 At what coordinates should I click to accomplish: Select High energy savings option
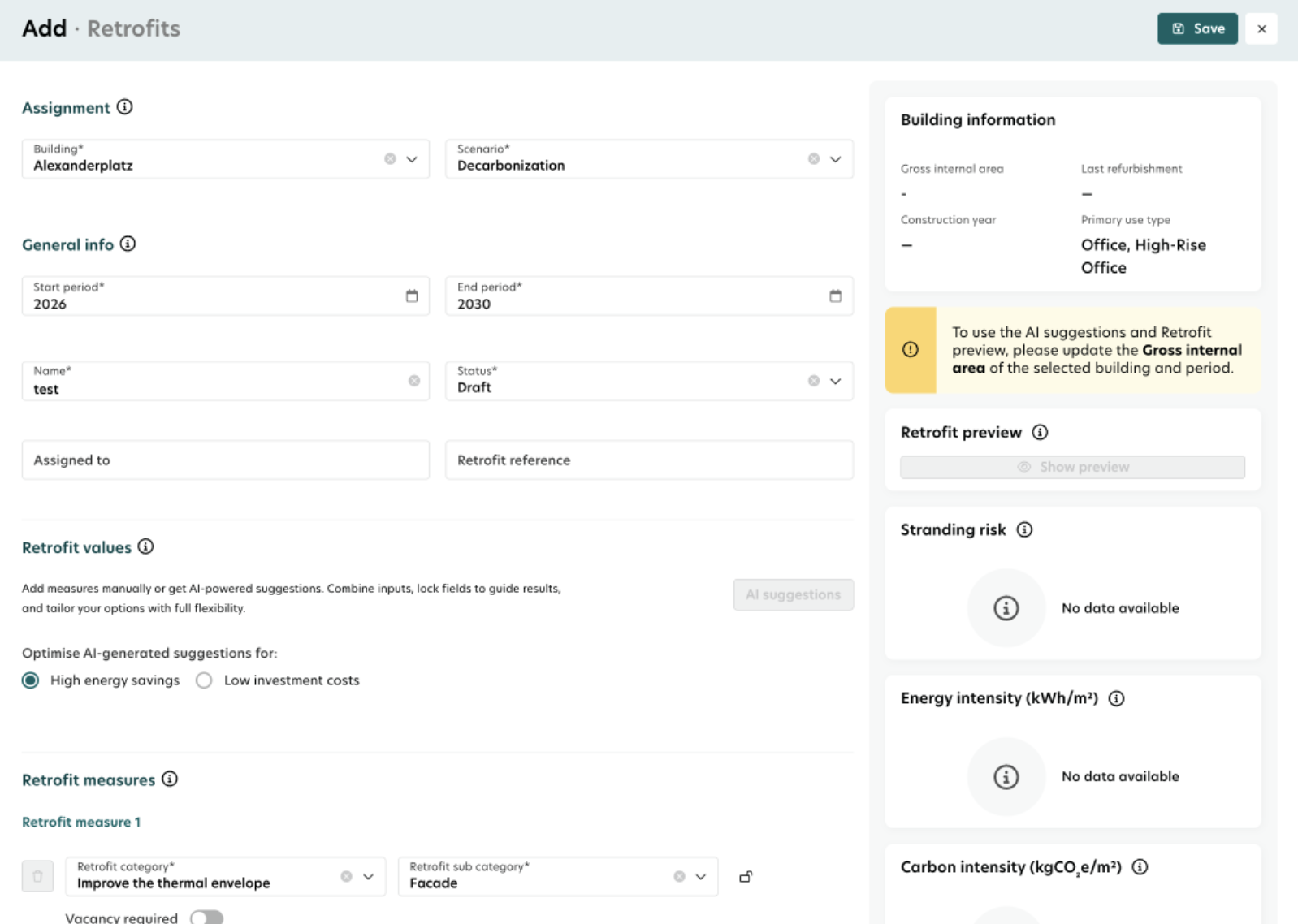pos(31,680)
